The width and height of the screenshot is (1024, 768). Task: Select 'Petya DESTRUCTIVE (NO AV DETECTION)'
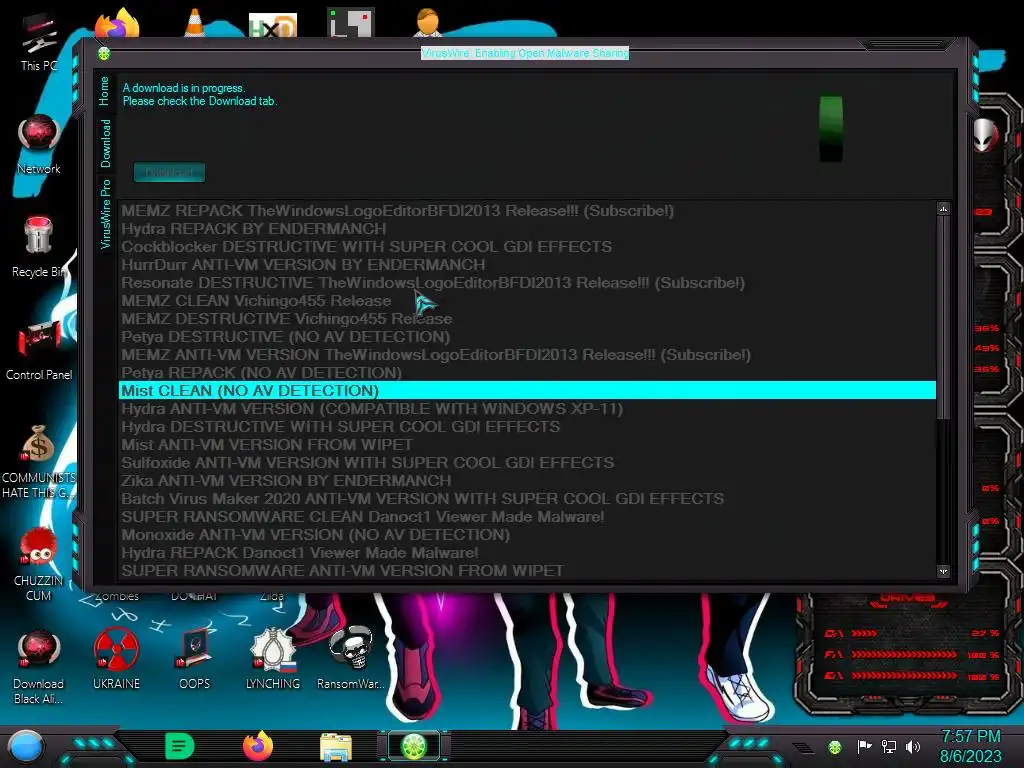(528, 337)
